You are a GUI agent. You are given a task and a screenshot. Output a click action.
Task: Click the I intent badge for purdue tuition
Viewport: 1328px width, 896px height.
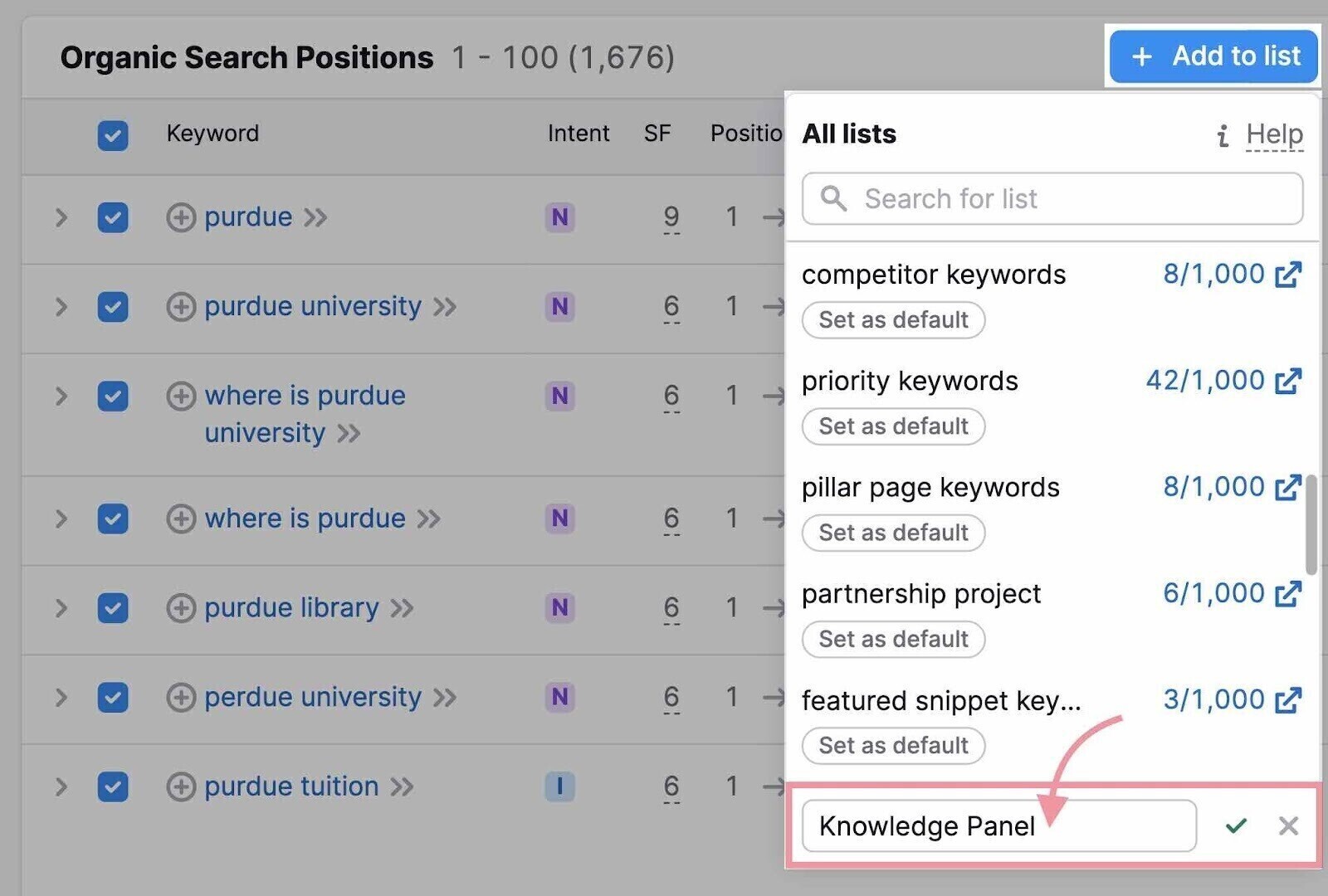[x=559, y=786]
